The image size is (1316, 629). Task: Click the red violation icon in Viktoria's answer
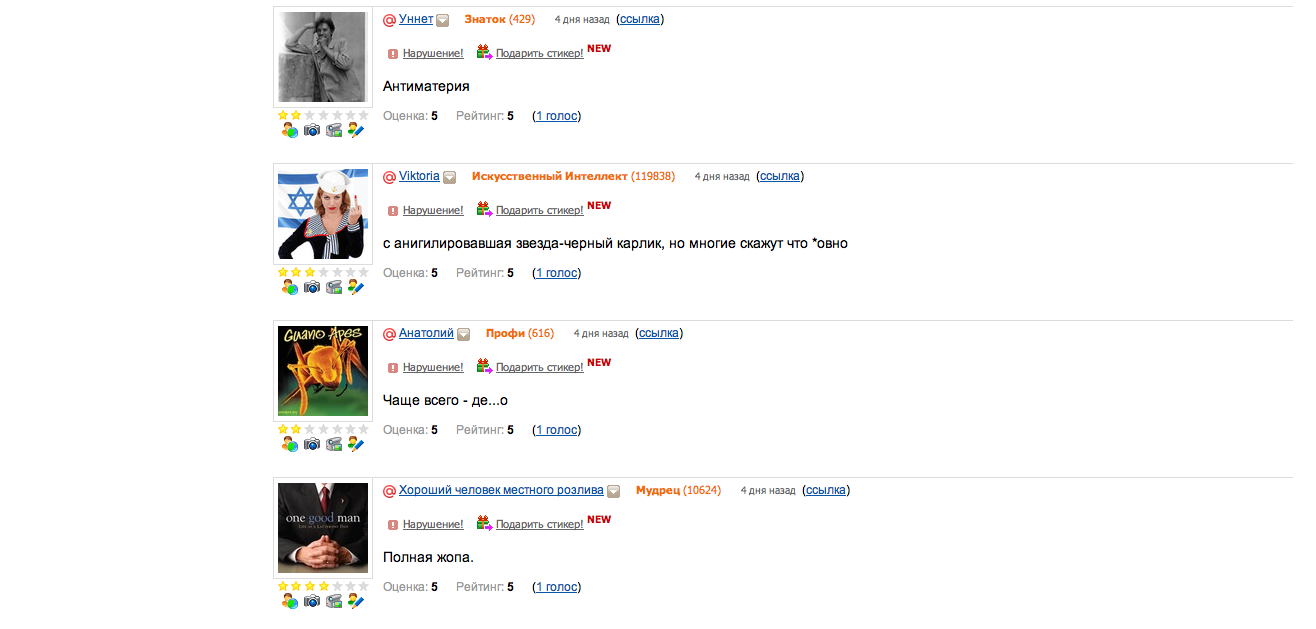pos(393,210)
